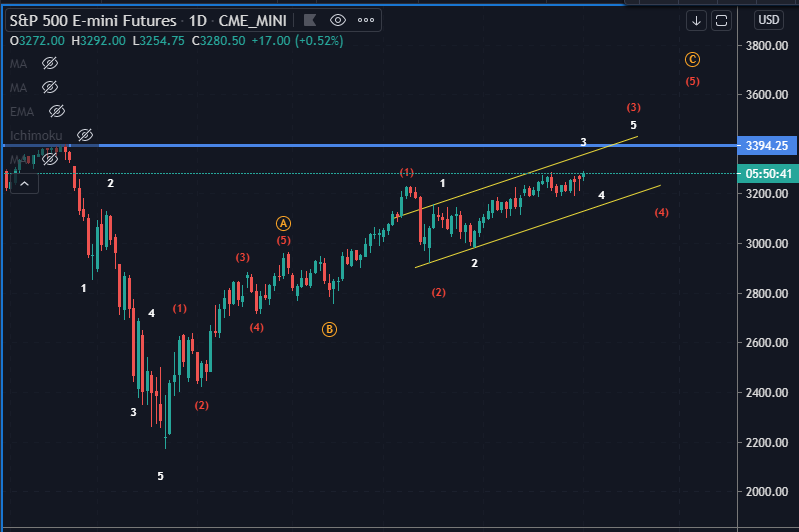The width and height of the screenshot is (799, 532).
Task: Click the 1D interval label
Action: pyautogui.click(x=198, y=20)
